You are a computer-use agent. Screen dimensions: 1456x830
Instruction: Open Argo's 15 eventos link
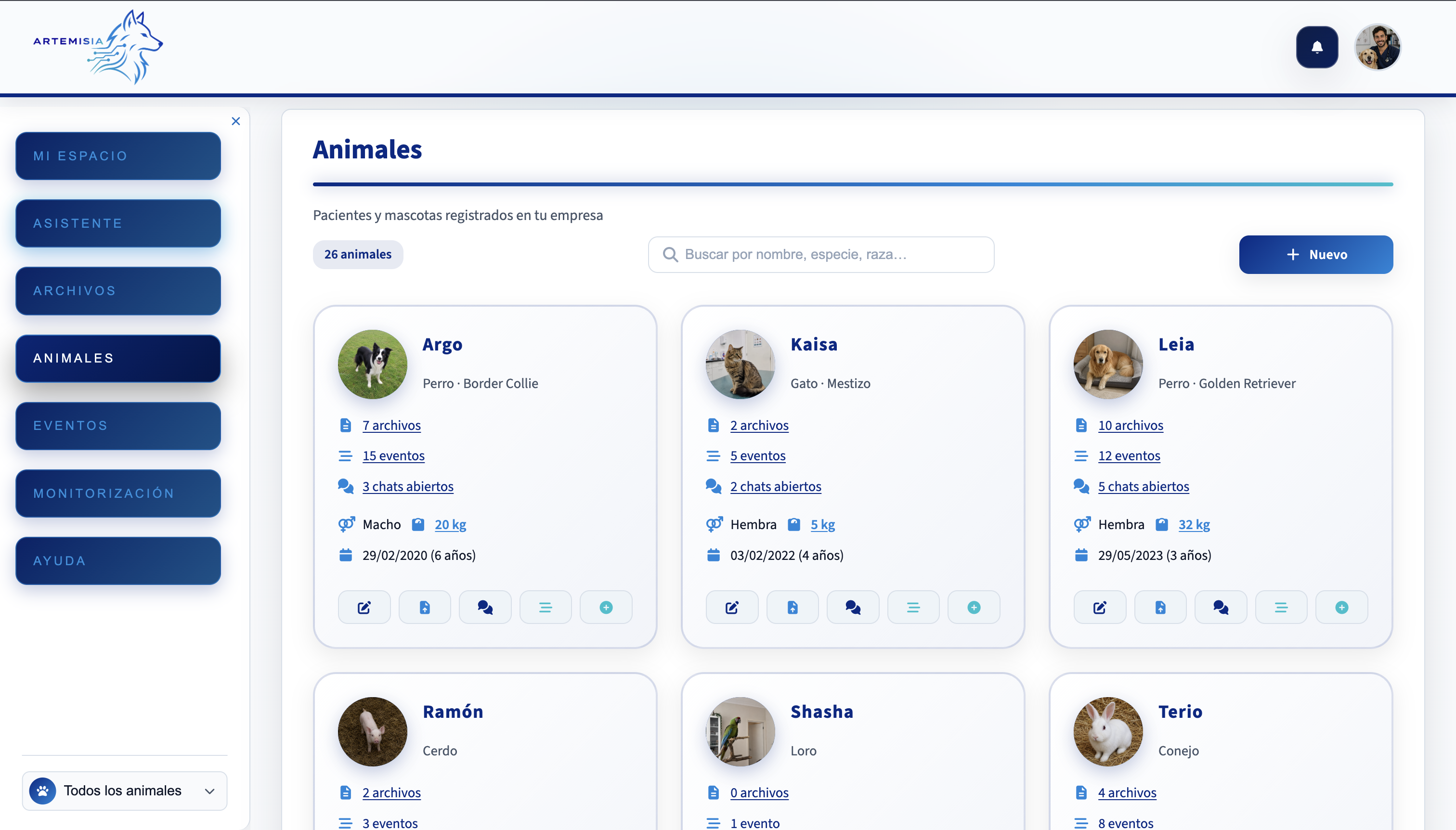[393, 456]
